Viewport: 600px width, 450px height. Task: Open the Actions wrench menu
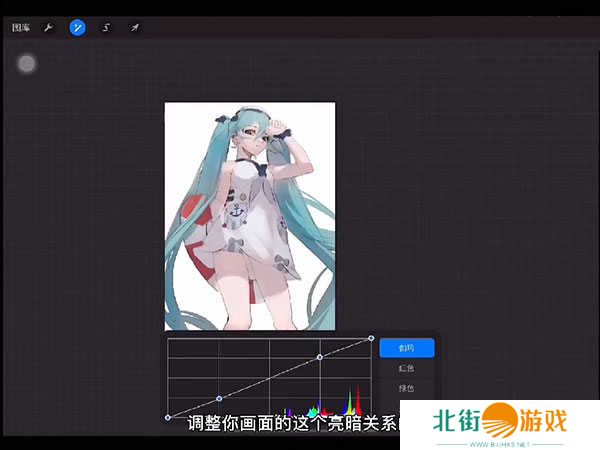tap(47, 27)
